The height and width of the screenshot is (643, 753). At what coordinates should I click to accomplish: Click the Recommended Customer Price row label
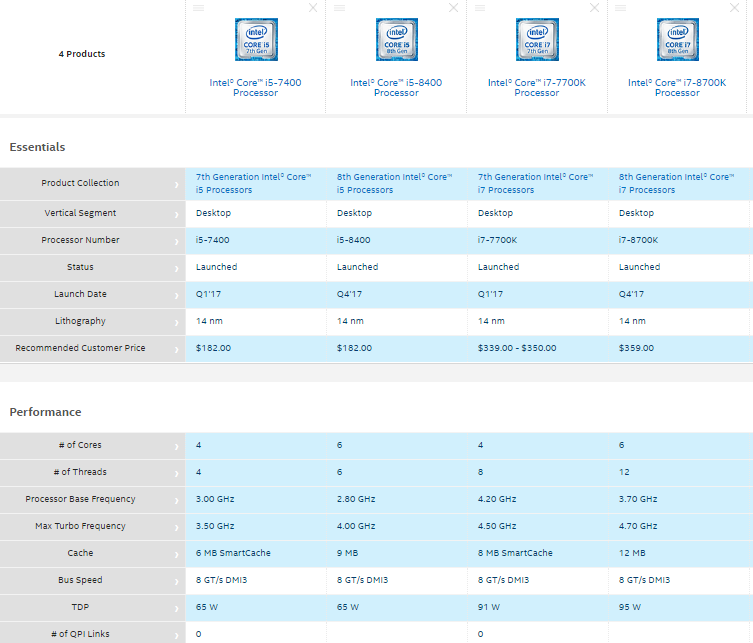tap(80, 348)
